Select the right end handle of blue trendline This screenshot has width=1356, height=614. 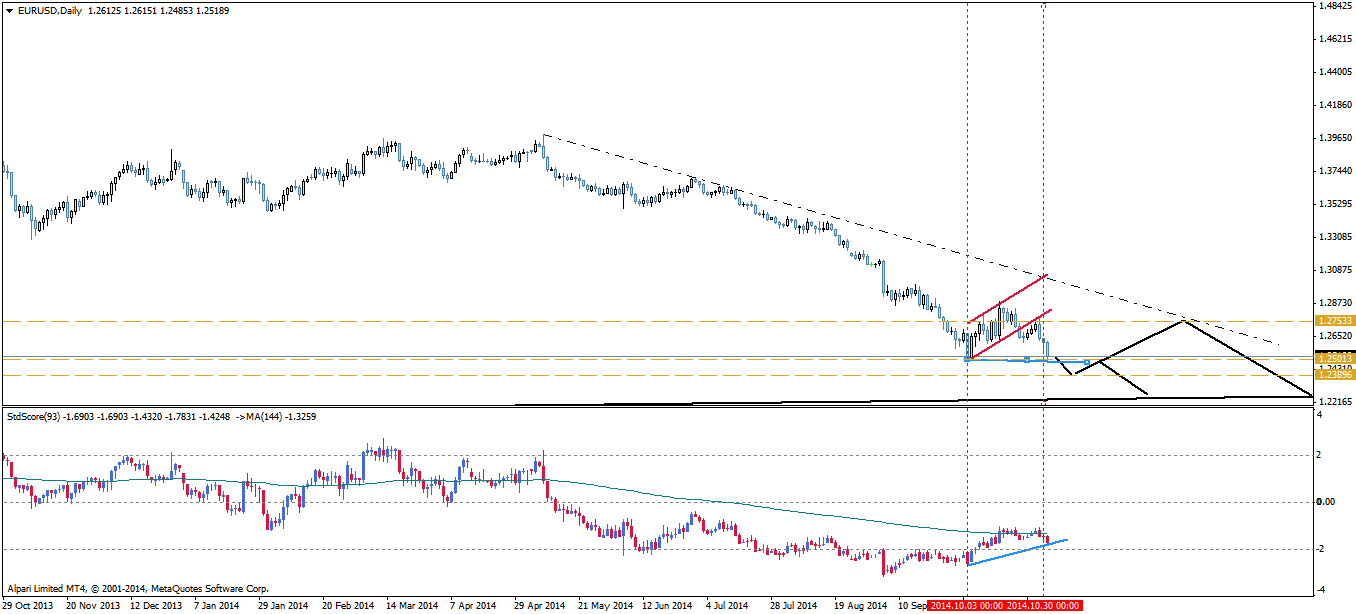[x=1087, y=361]
